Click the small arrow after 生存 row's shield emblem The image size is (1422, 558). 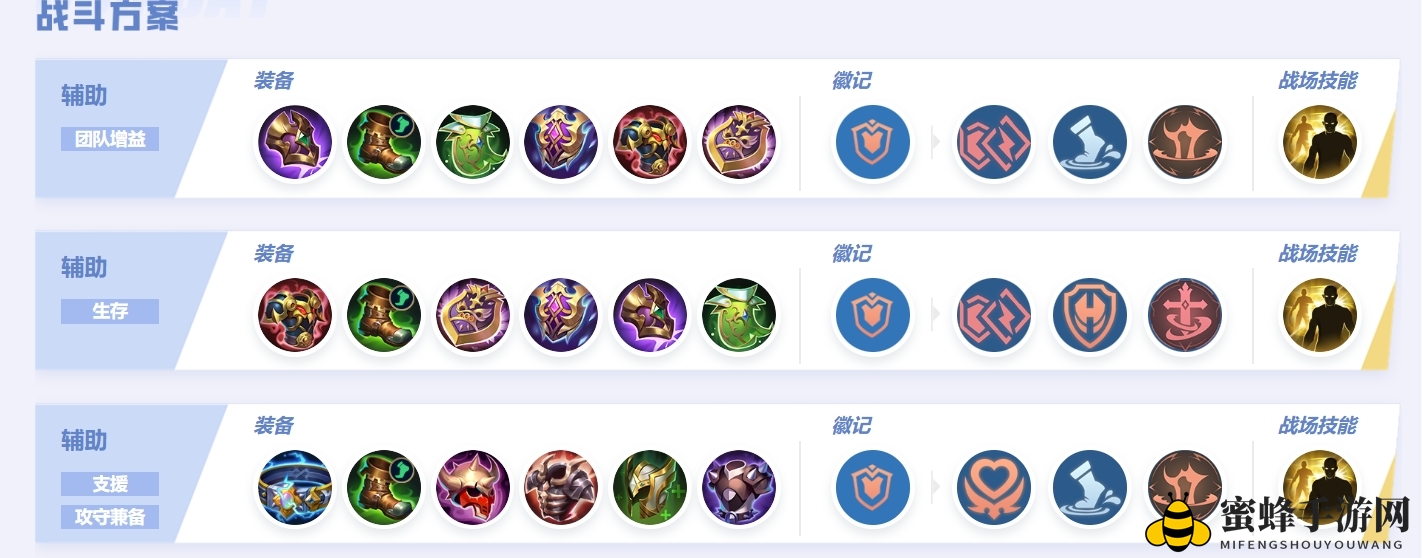pyautogui.click(x=936, y=315)
